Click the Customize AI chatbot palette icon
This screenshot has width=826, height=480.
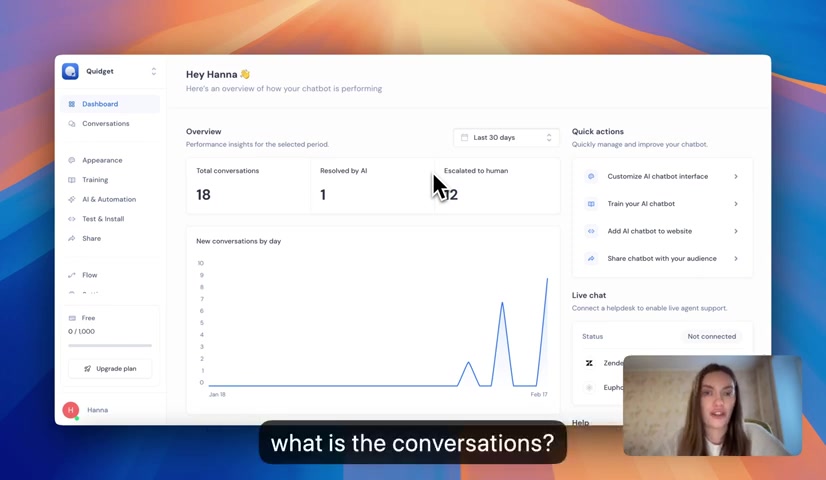tap(591, 177)
